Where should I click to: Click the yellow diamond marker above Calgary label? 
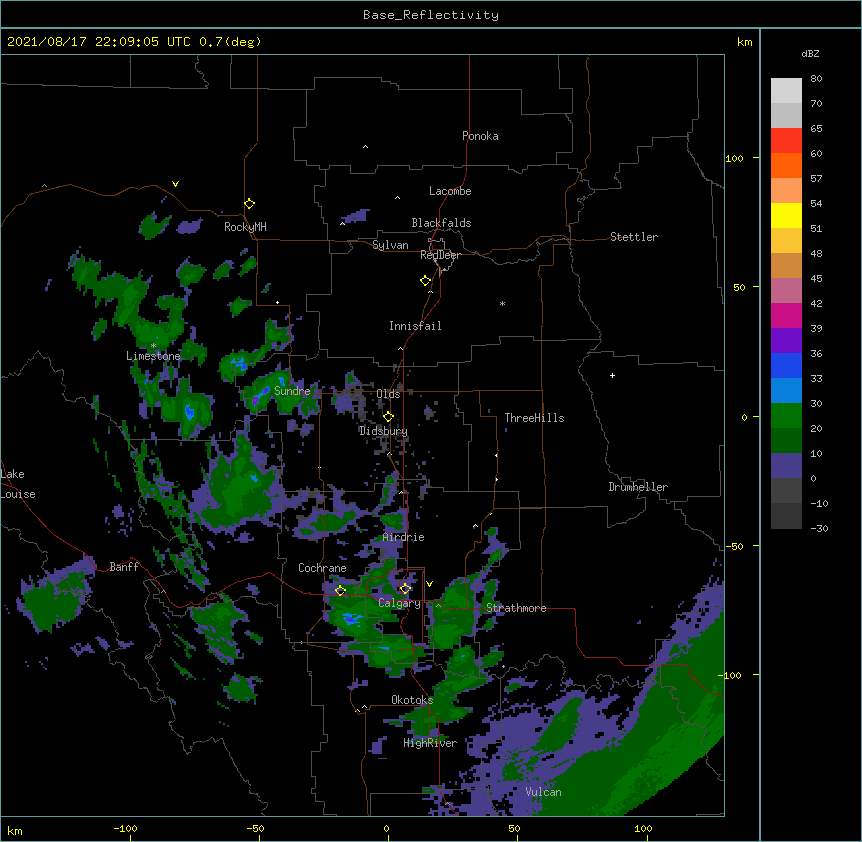(405, 589)
